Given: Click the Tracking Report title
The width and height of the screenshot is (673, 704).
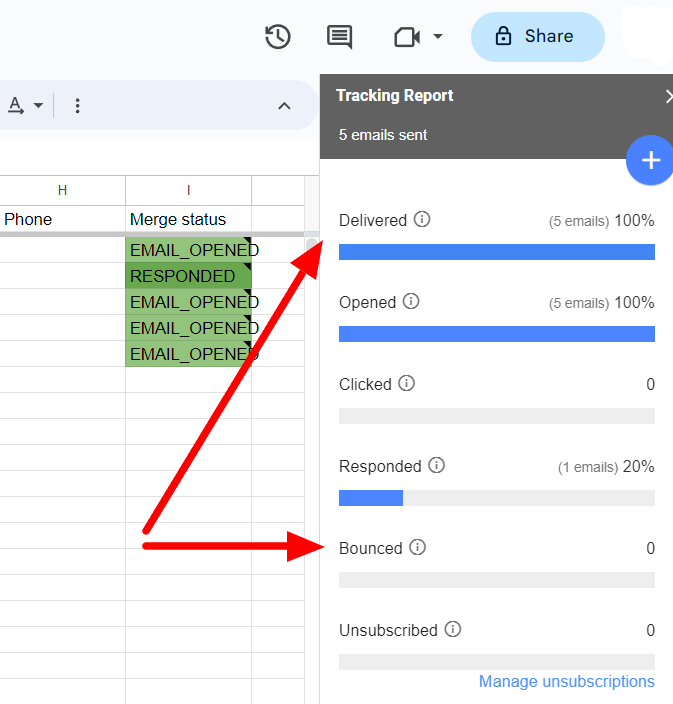Looking at the screenshot, I should [x=395, y=95].
